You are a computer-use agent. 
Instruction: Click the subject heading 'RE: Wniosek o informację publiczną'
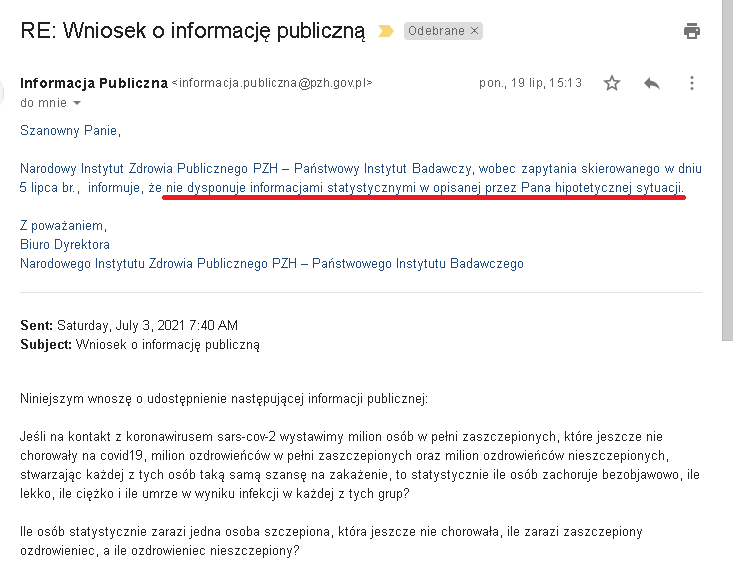194,30
